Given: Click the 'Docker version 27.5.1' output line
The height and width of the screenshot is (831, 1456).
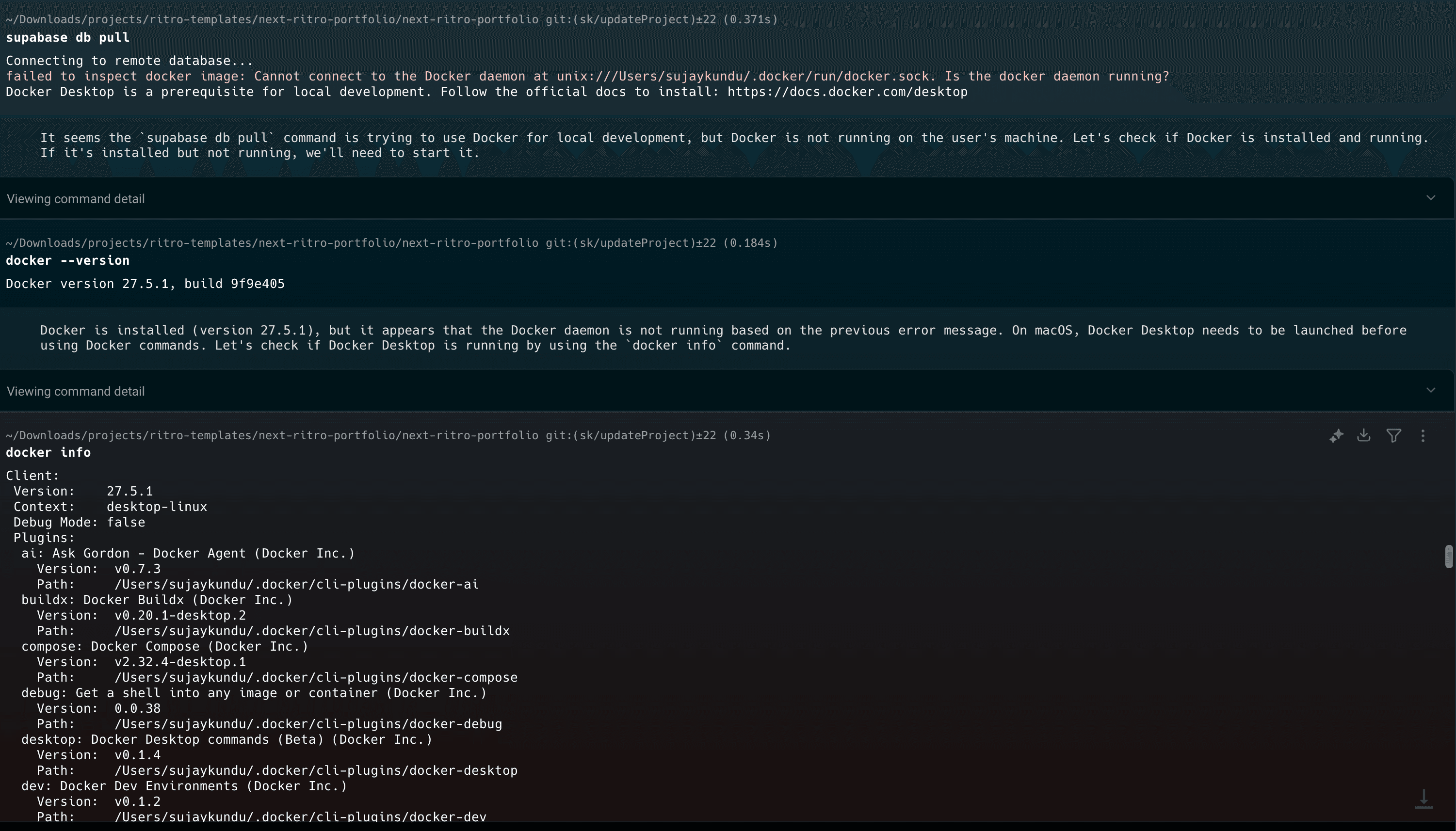Looking at the screenshot, I should pyautogui.click(x=145, y=283).
